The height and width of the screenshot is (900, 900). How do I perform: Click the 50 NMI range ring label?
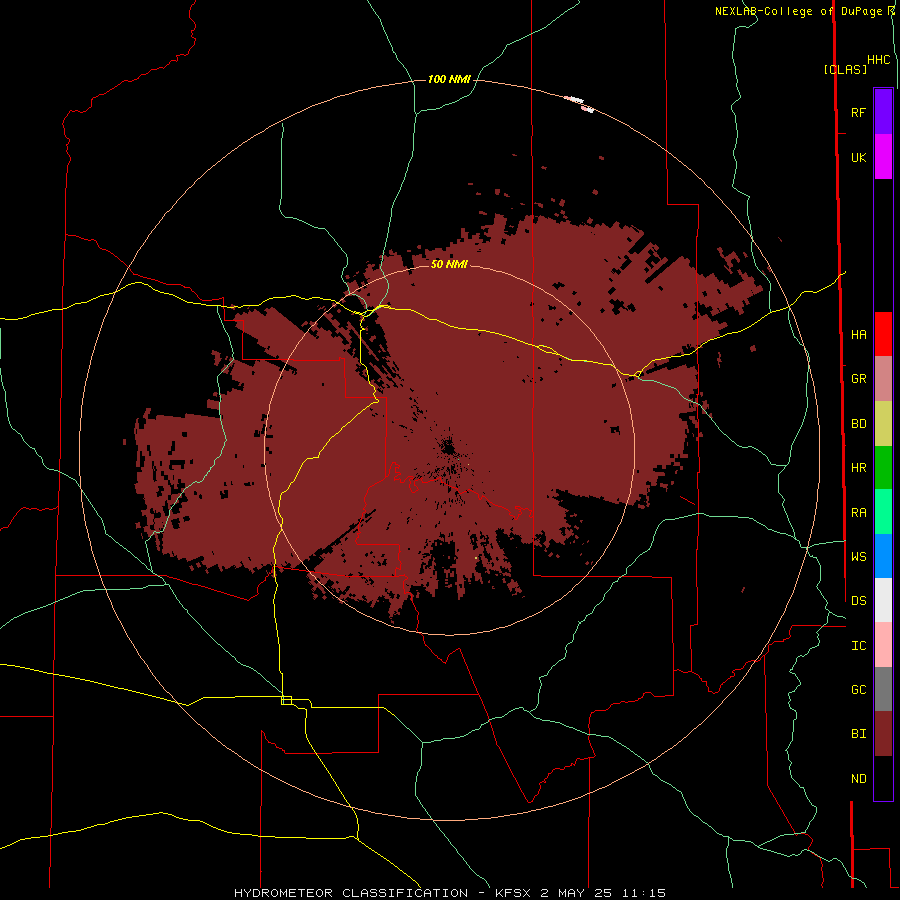click(449, 264)
